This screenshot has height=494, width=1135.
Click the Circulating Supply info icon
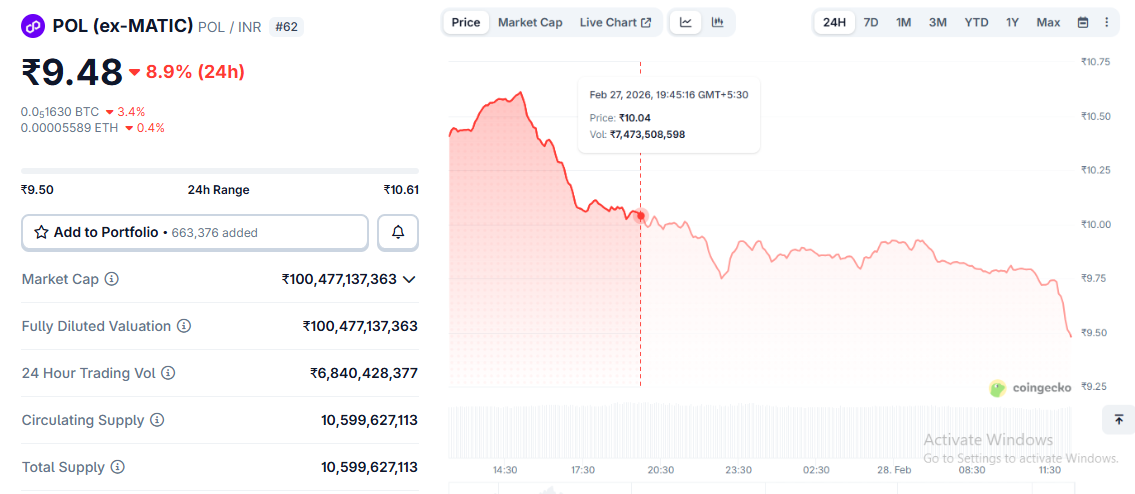(x=157, y=420)
